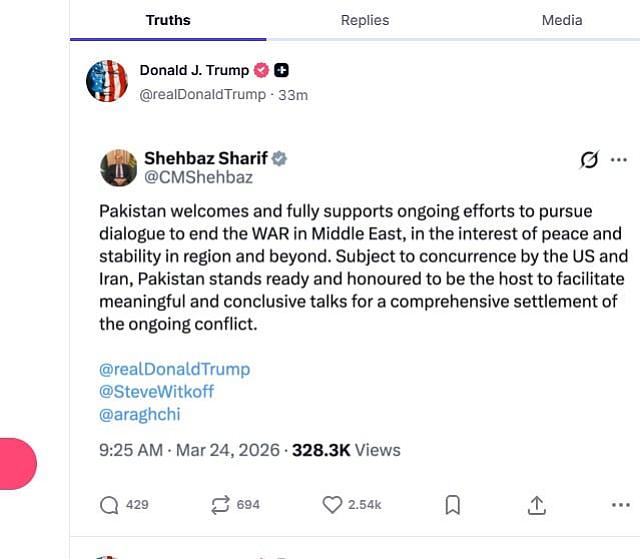The width and height of the screenshot is (640, 559).
Task: ReTruth the post with the arrows icon
Action: coord(221,505)
